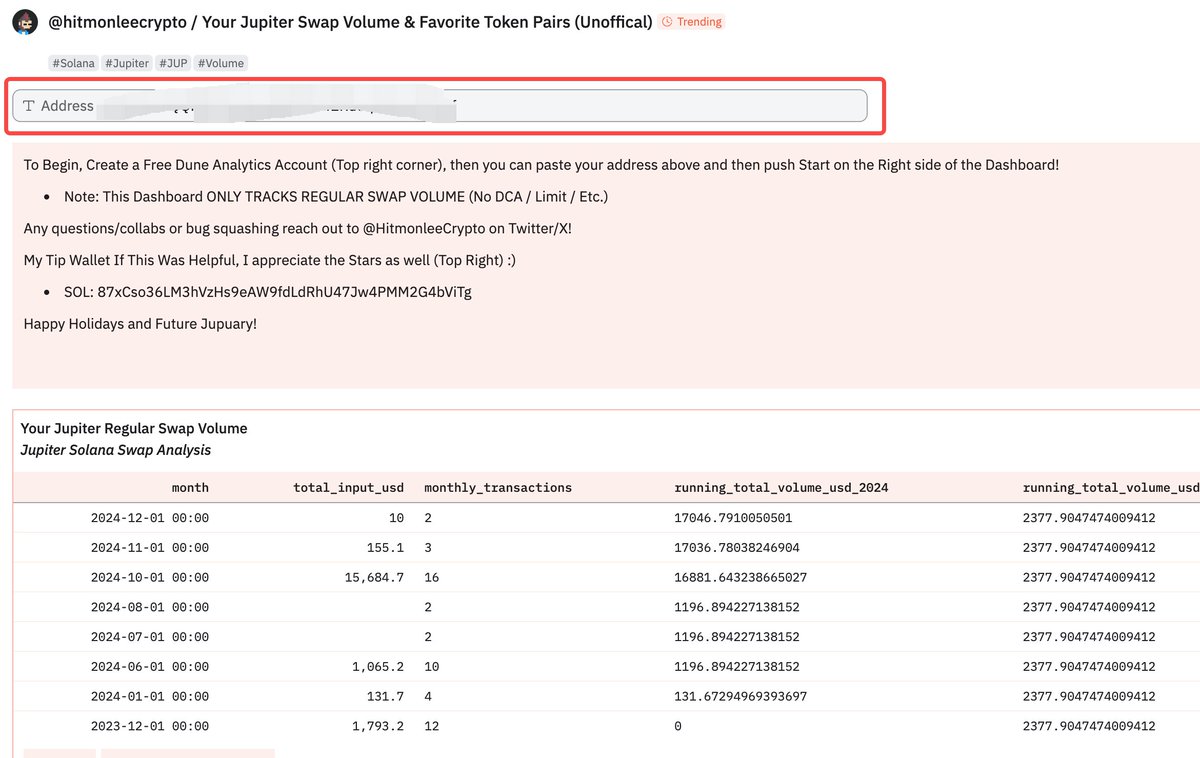Viewport: 1200px width, 758px height.
Task: Click total_input_usd value '10' in the 2024-12-01 row
Action: (397, 518)
